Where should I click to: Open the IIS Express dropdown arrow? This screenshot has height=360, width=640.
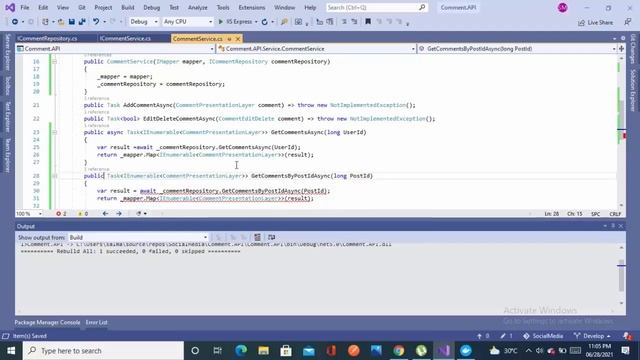tap(256, 22)
